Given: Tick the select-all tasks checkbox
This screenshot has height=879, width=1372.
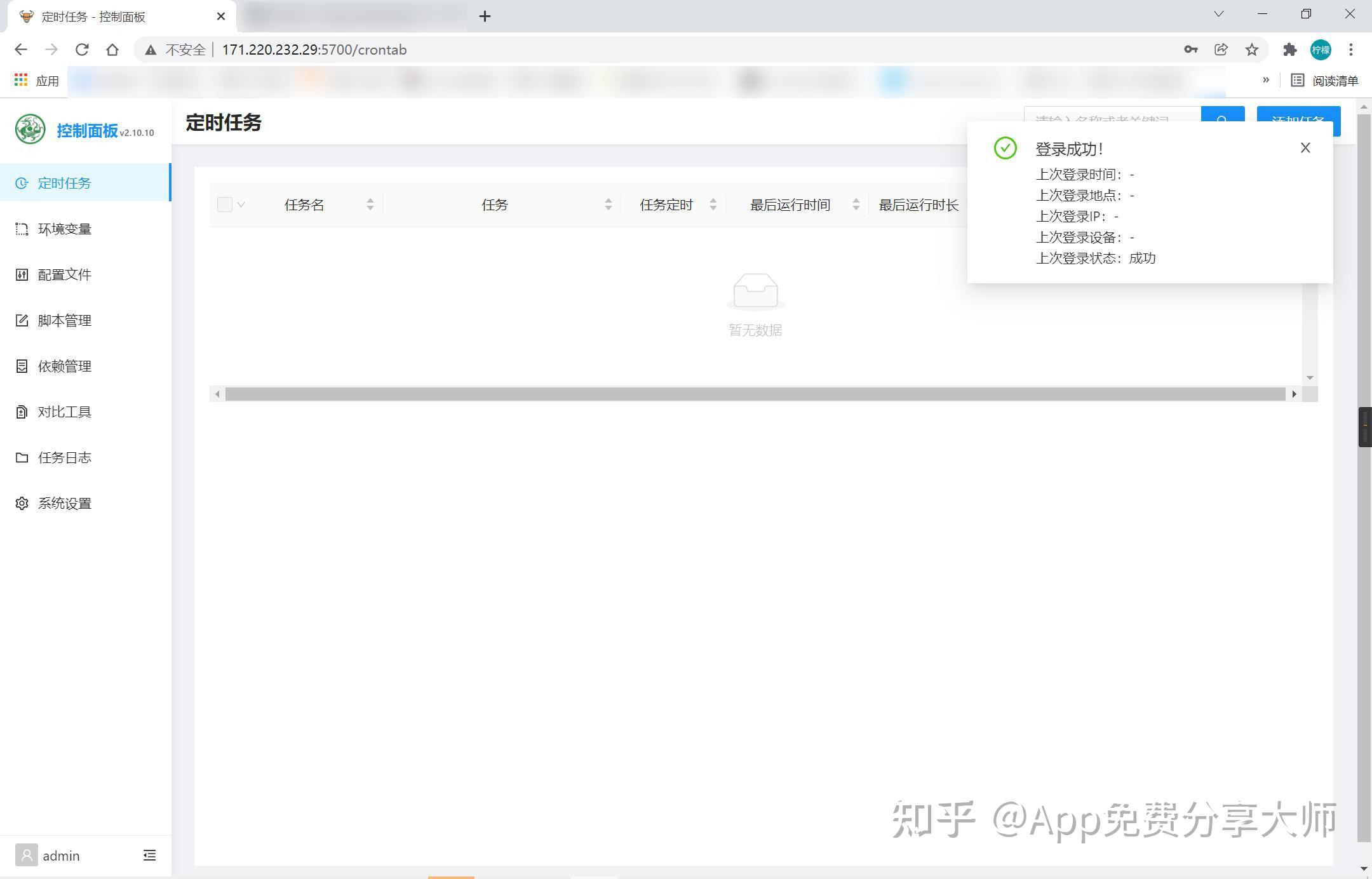Looking at the screenshot, I should [225, 205].
